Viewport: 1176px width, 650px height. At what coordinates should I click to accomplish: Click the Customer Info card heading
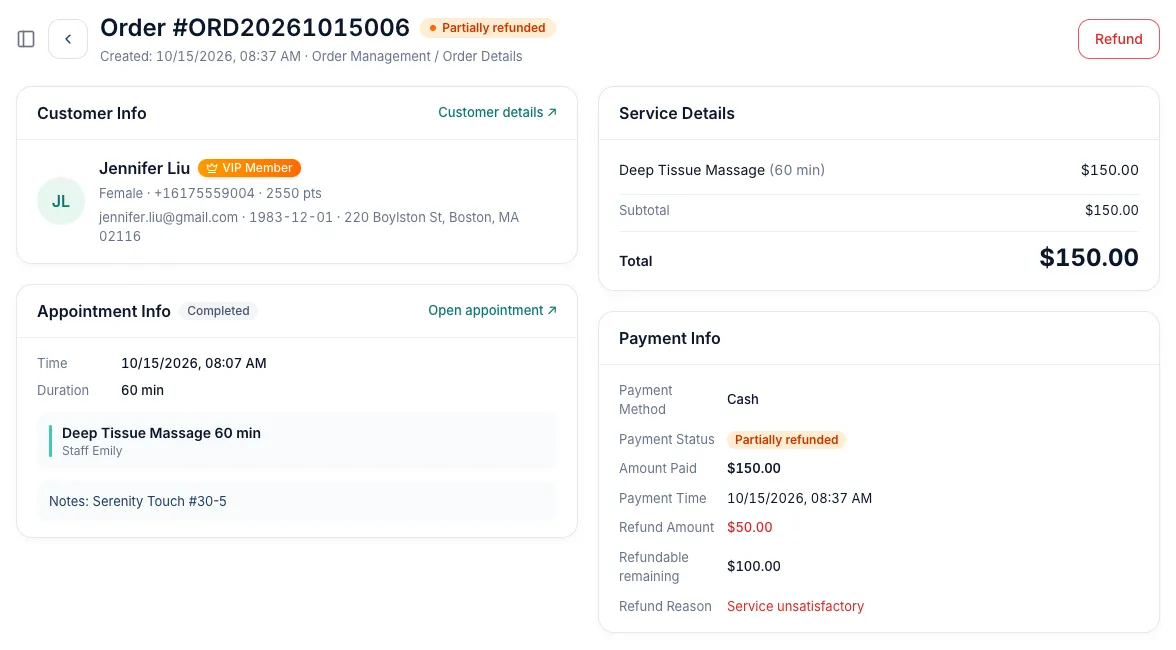92,113
